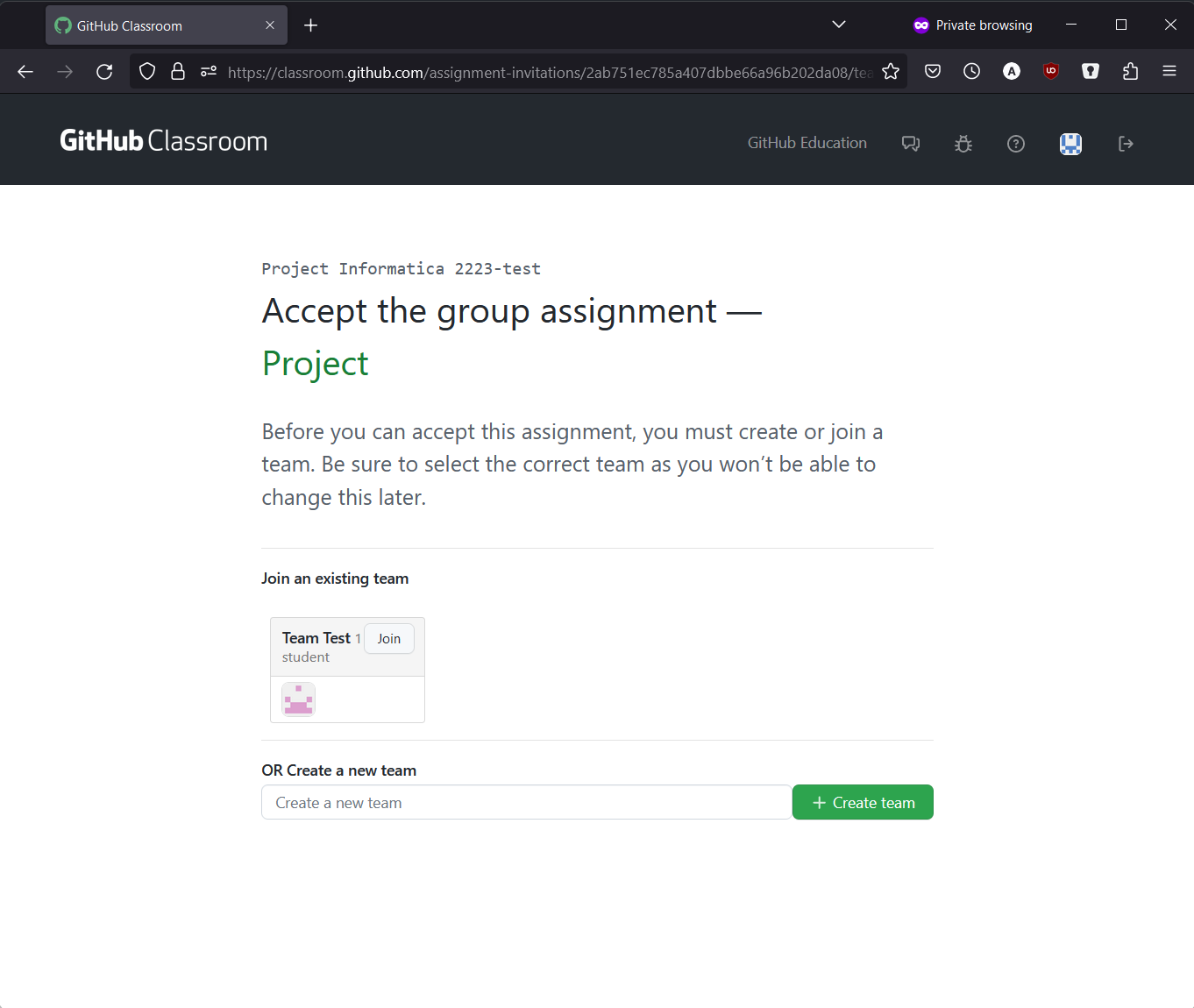Viewport: 1194px width, 1008px height.
Task: Join the Team Test team
Action: 388,639
